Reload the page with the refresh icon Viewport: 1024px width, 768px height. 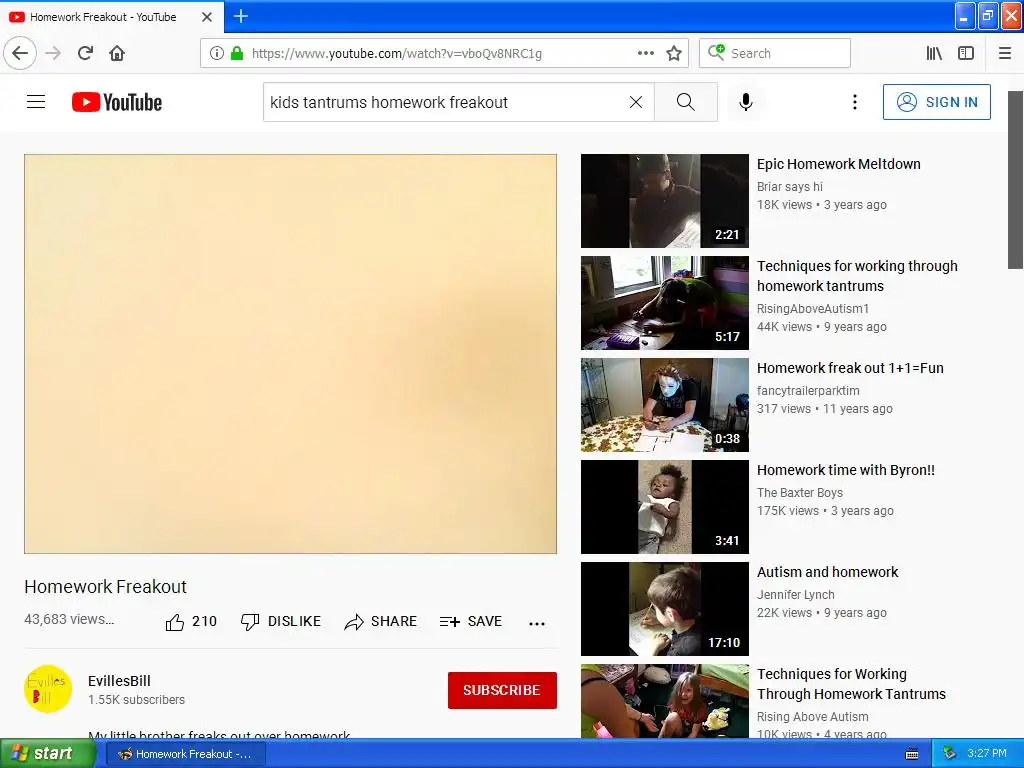(85, 53)
